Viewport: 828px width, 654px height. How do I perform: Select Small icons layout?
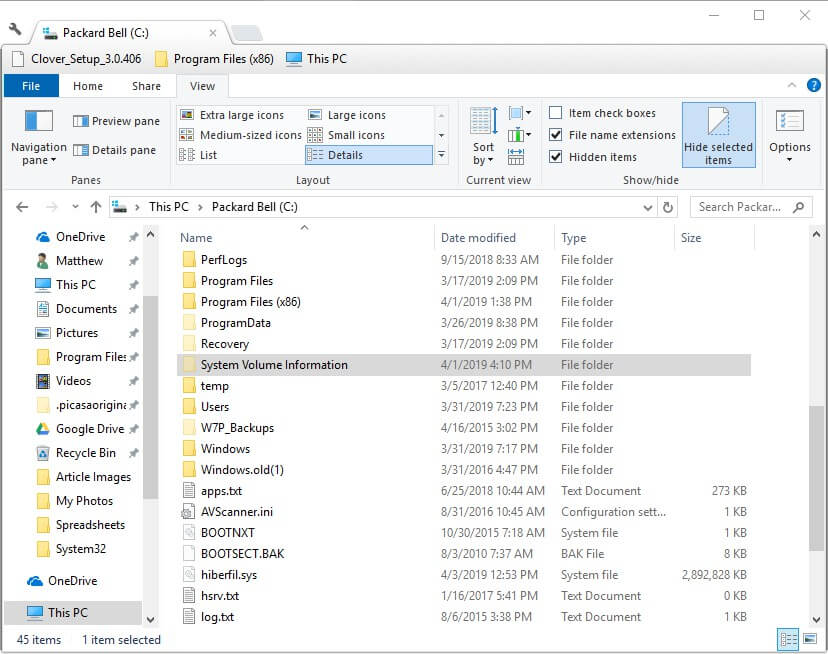(x=346, y=135)
